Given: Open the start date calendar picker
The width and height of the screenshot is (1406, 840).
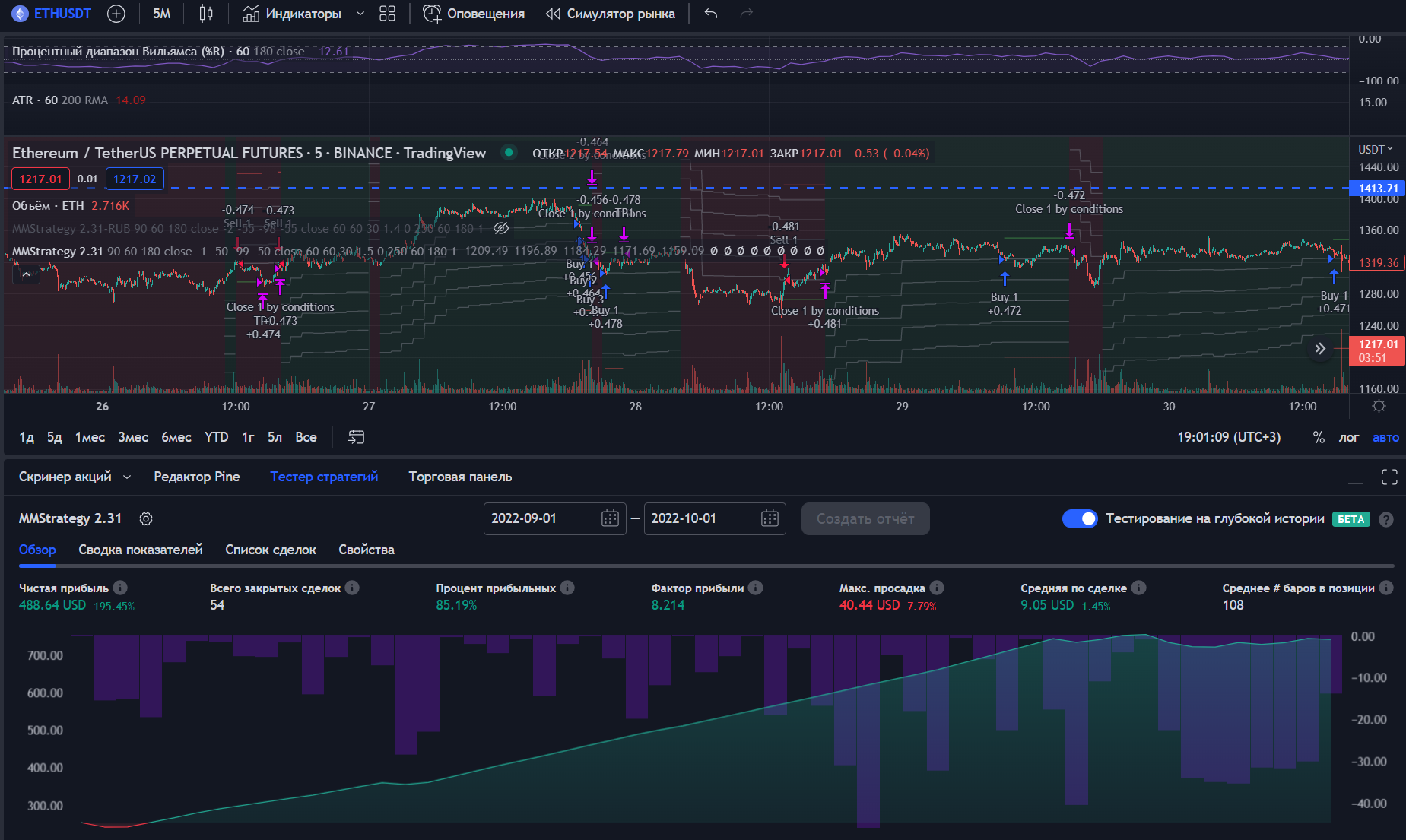Looking at the screenshot, I should [x=610, y=518].
